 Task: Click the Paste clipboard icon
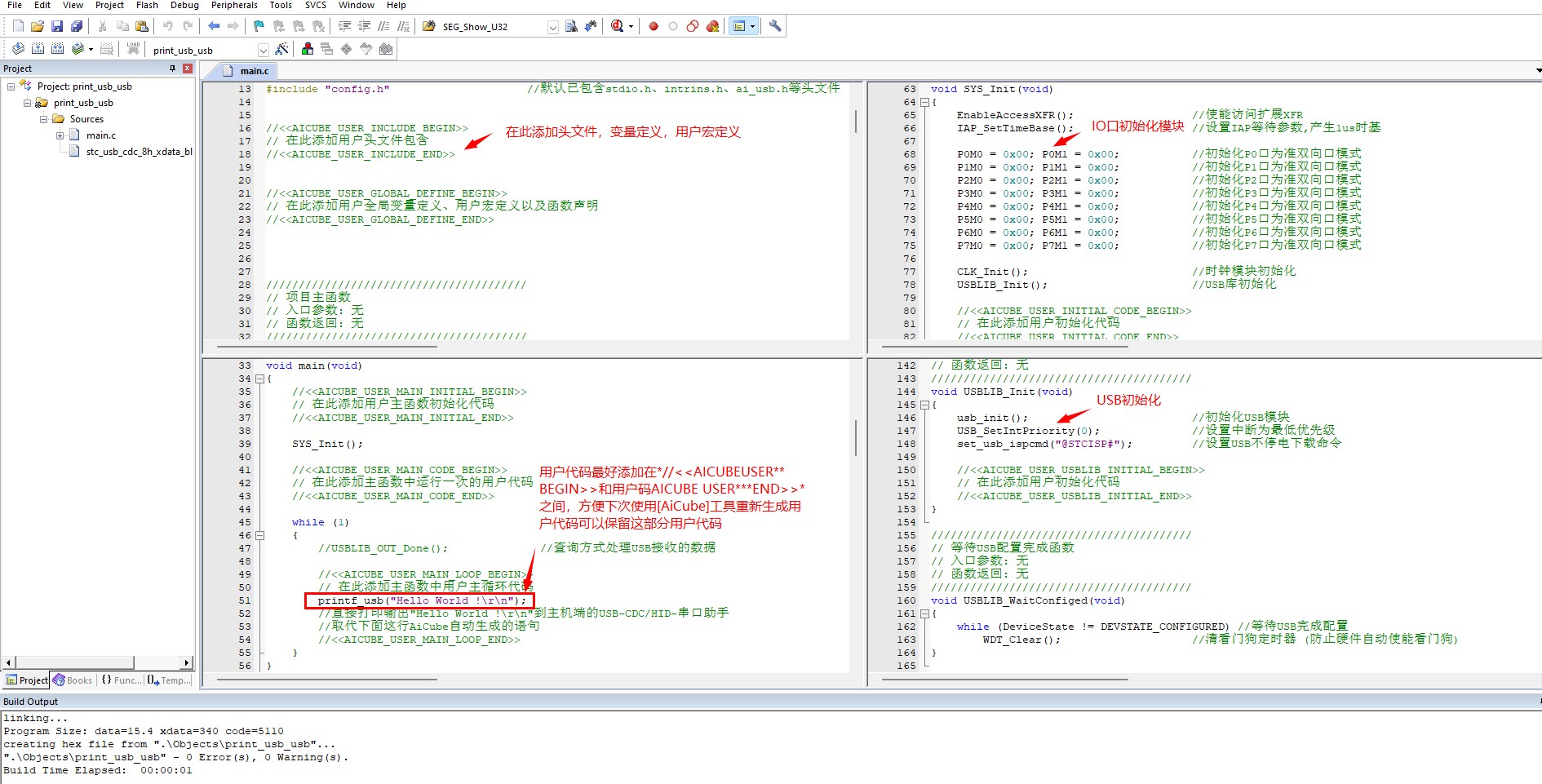coord(142,26)
